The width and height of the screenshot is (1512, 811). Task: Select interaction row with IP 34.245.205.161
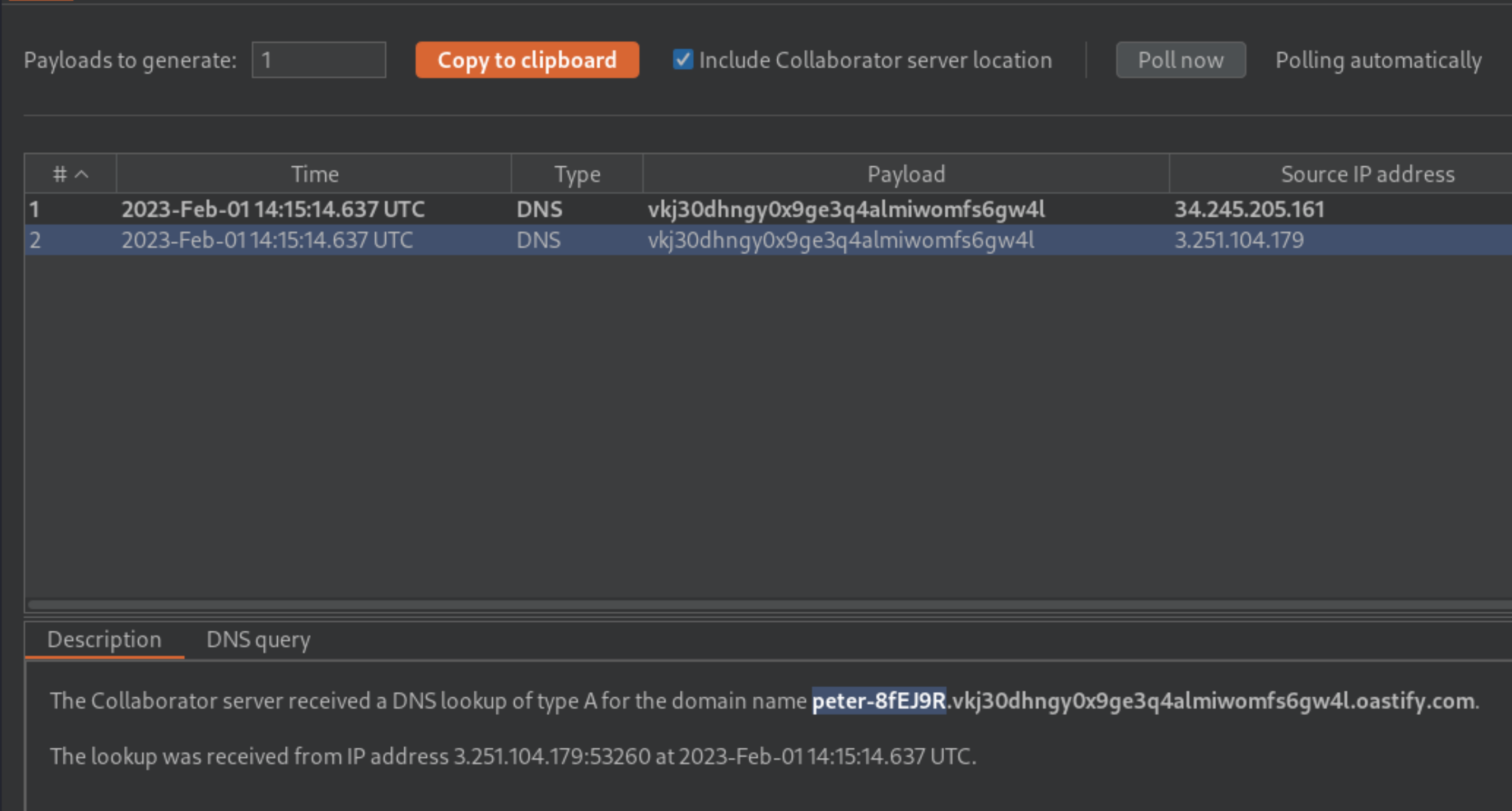(768, 209)
